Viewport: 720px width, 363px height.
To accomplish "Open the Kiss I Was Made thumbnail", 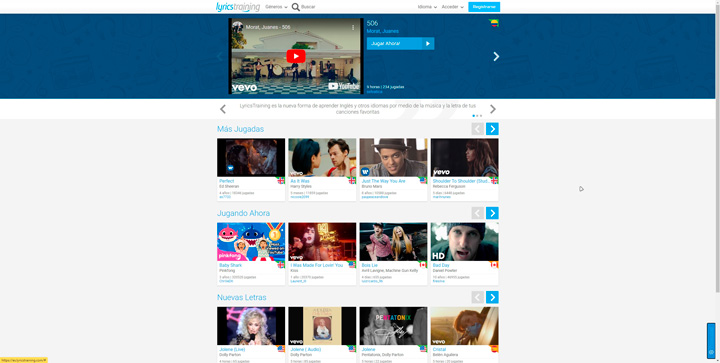I will coord(322,242).
